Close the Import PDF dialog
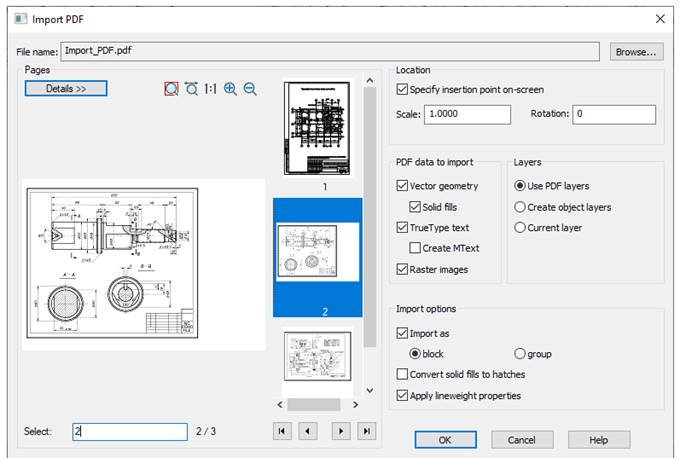Image resolution: width=680 pixels, height=458 pixels. coord(660,19)
